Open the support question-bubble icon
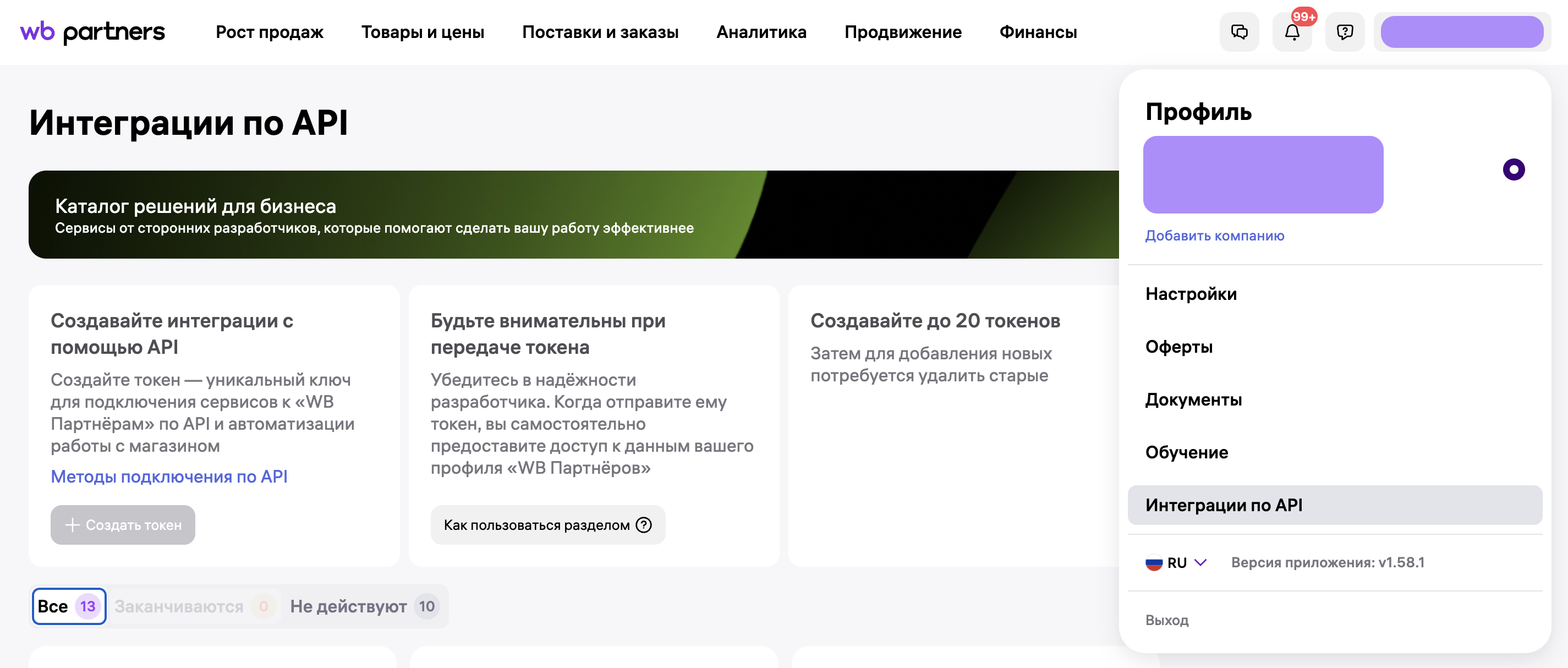This screenshot has width=1568, height=668. point(1344,32)
